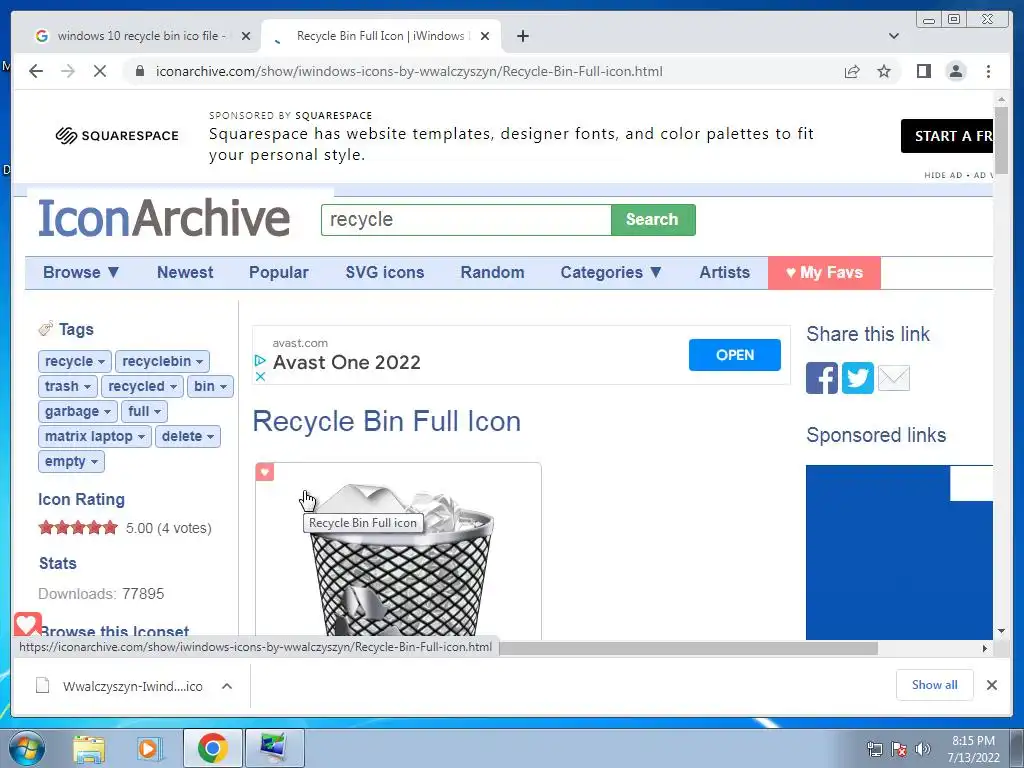Expand the recyclebin tag dropdown

click(199, 362)
